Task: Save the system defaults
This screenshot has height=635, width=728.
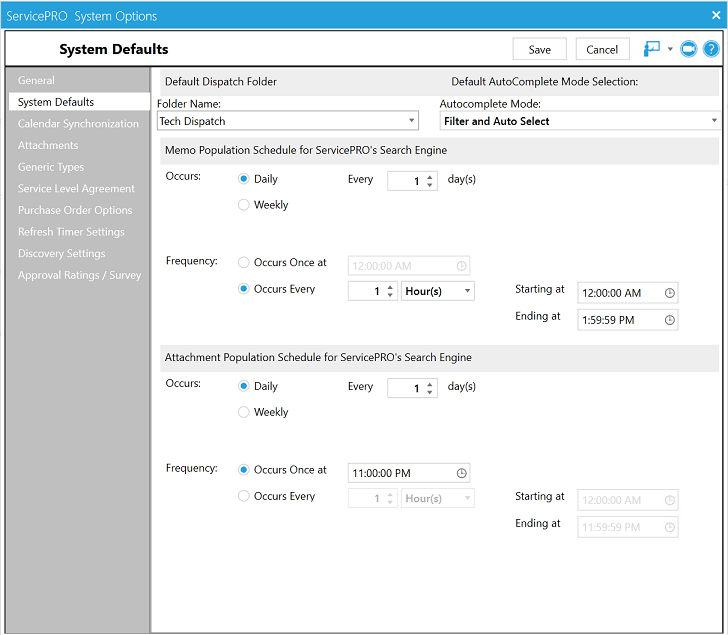Action: [x=540, y=49]
